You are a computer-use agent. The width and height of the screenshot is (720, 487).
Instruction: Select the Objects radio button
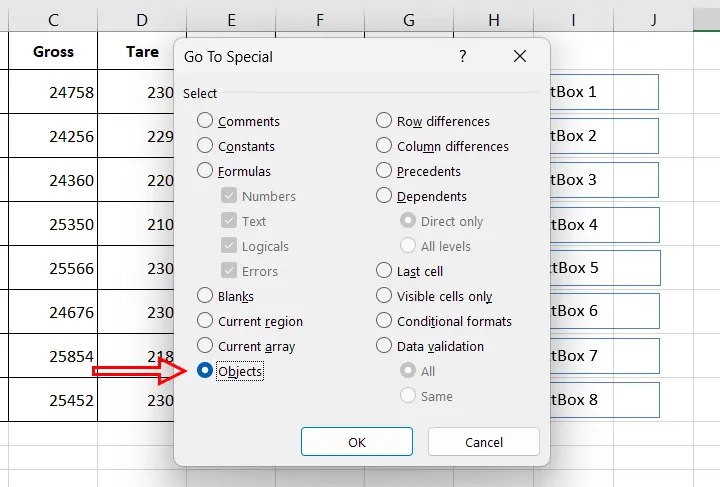[205, 371]
